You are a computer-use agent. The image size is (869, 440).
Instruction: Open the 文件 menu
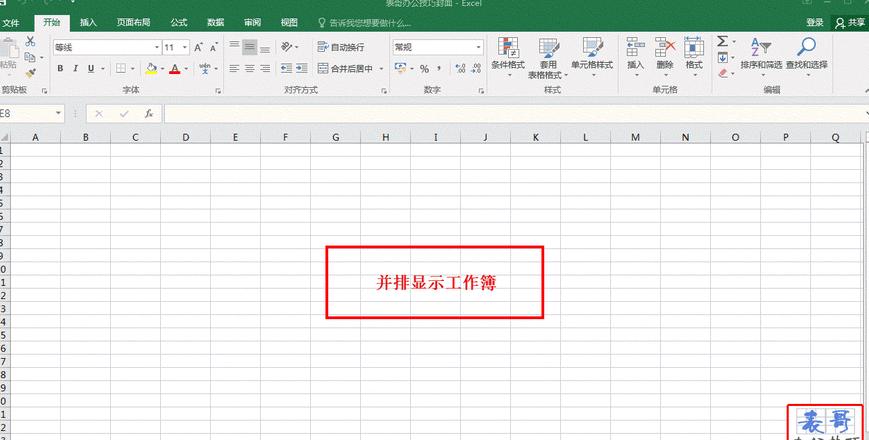(11, 23)
